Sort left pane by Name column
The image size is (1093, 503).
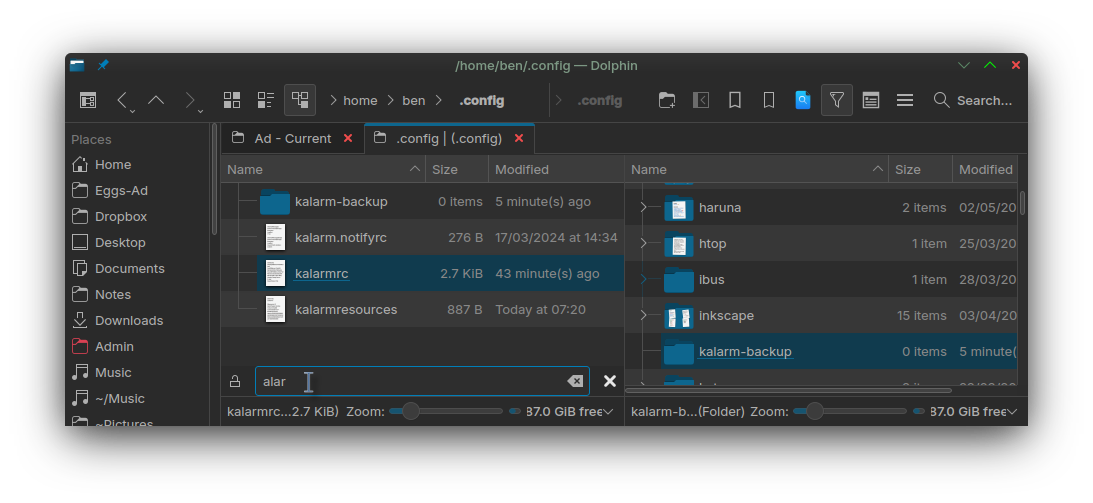(323, 169)
